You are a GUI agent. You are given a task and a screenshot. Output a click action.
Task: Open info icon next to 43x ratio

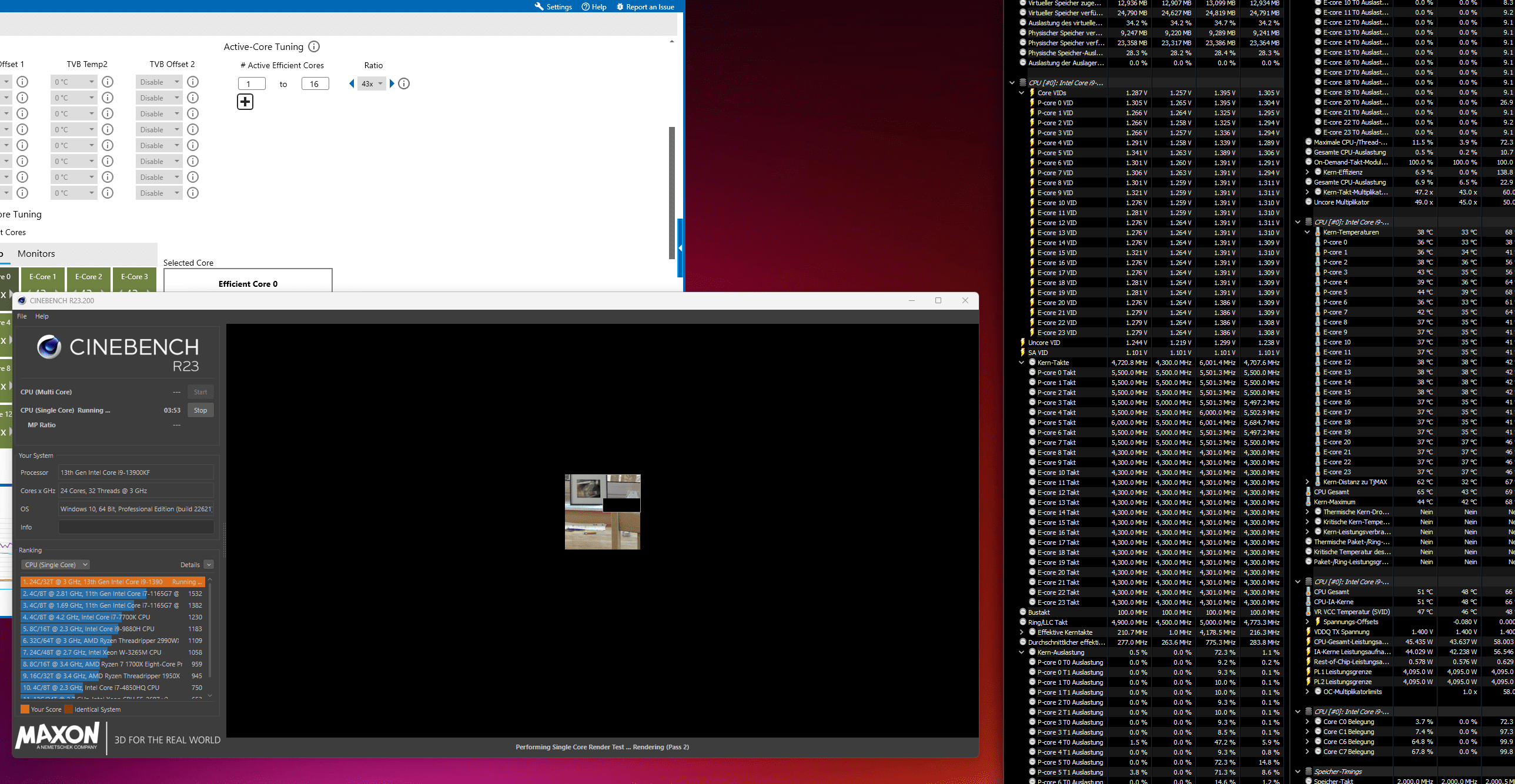404,83
